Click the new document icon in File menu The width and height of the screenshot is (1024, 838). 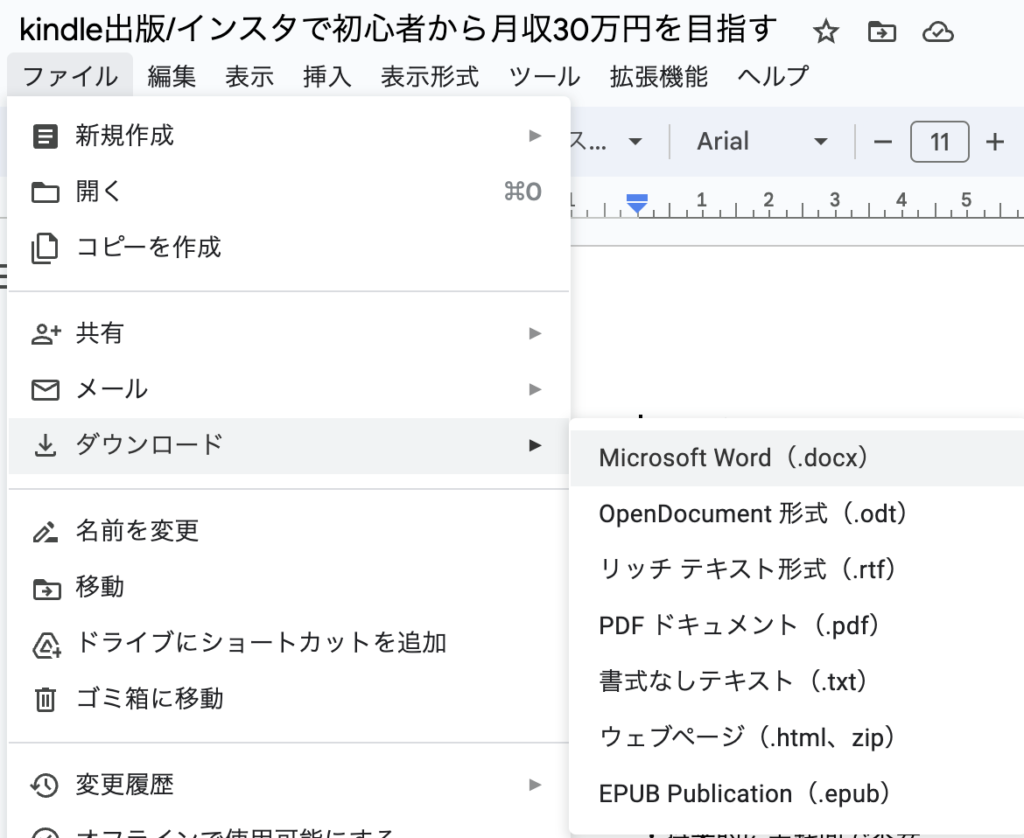45,136
